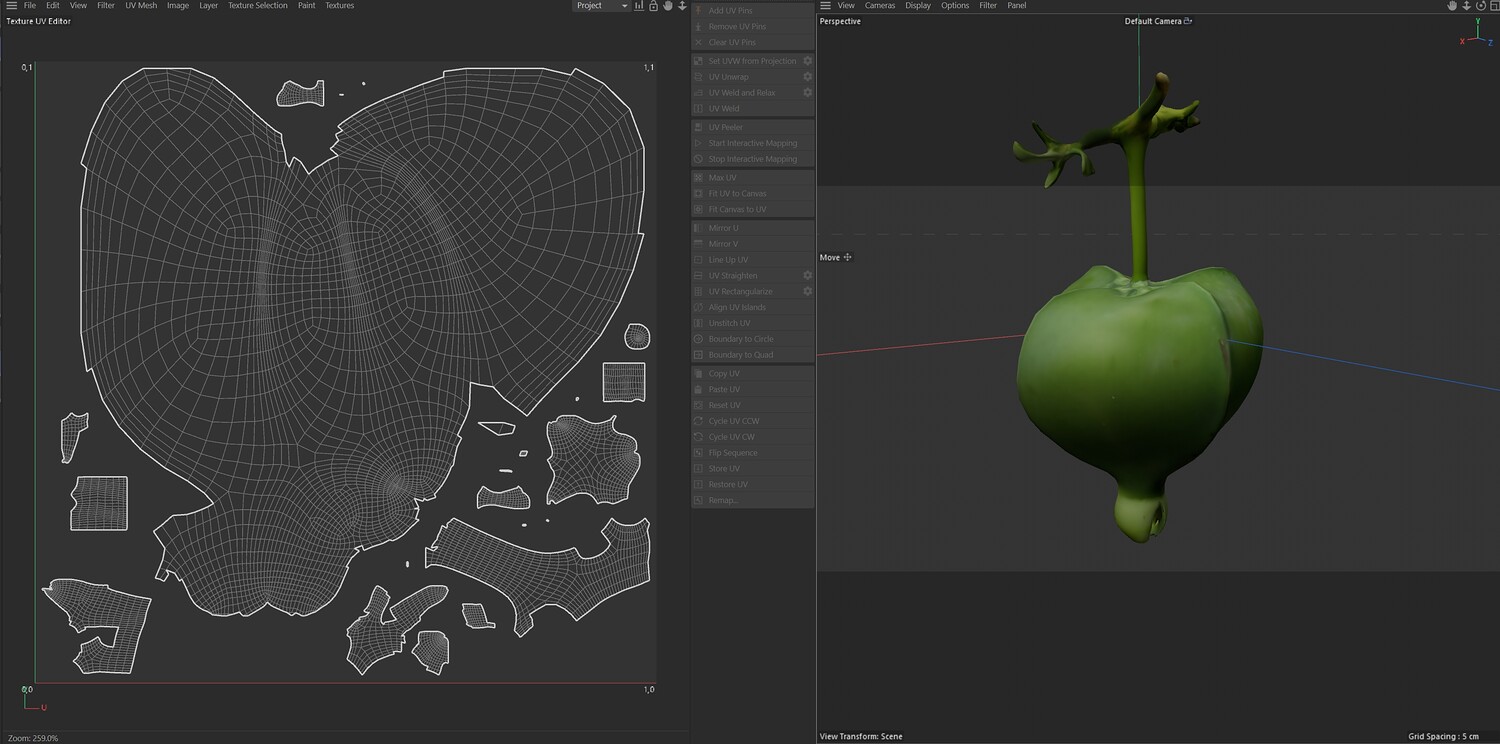Click the Start Interactive Mapping icon
Image resolution: width=1500 pixels, height=744 pixels.
coord(698,143)
